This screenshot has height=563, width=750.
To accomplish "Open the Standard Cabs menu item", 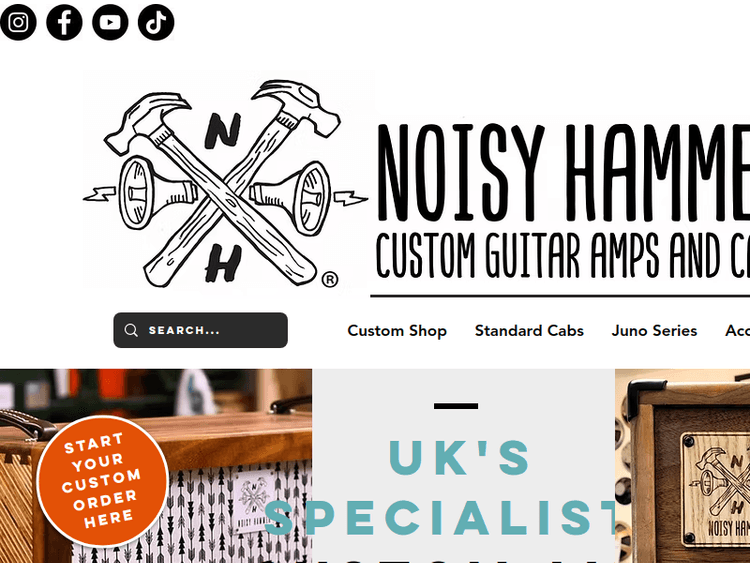I will pyautogui.click(x=529, y=331).
